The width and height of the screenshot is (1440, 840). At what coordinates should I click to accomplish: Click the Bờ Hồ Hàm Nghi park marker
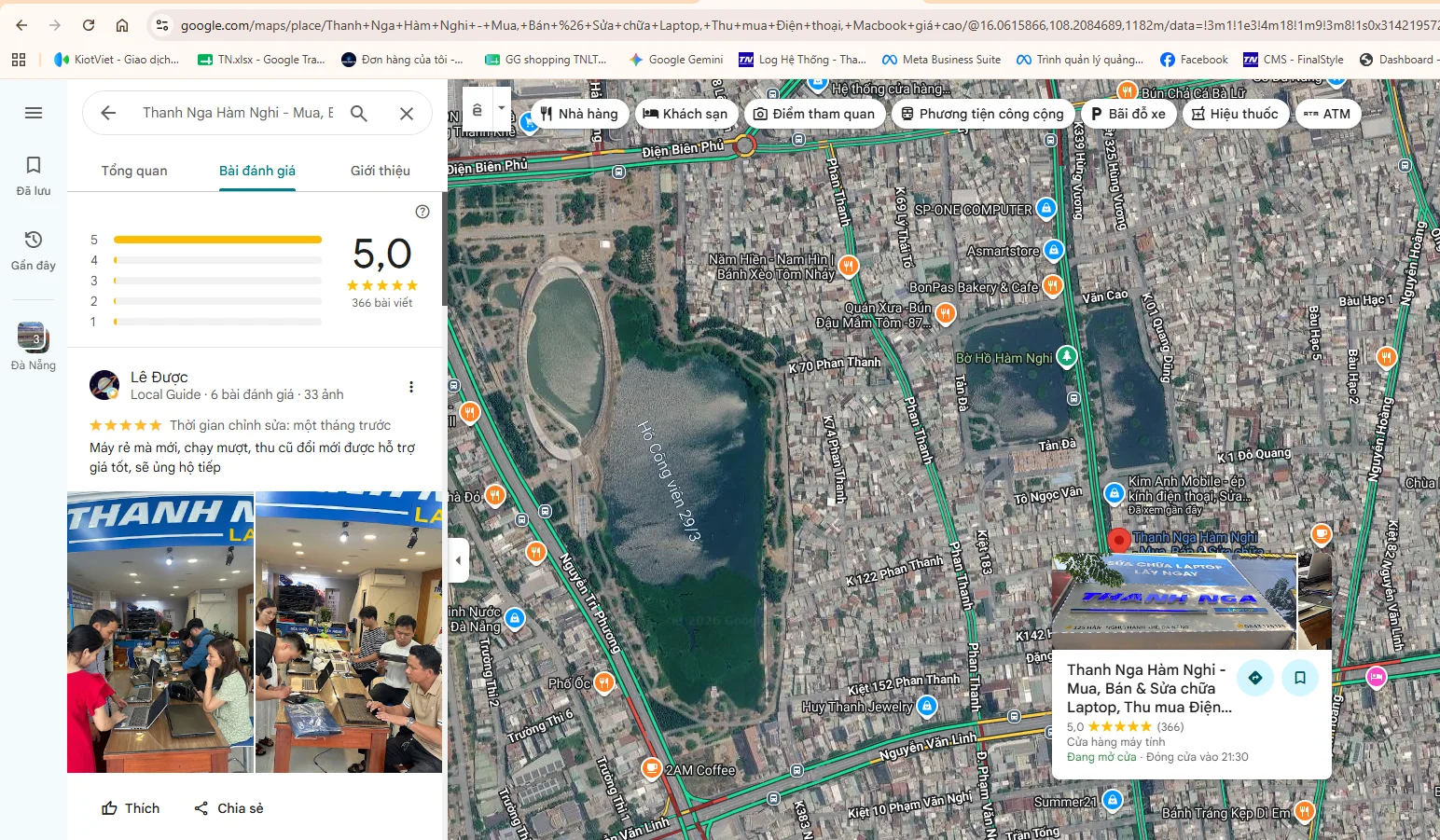[x=1066, y=356]
